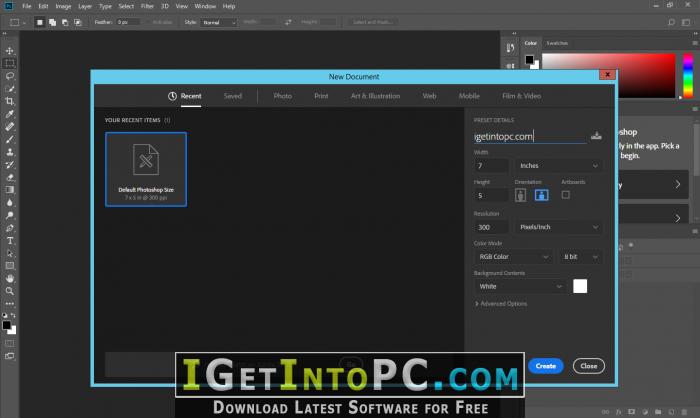Open the Edit Toolbar three-dots button
Viewport: 700px width, 418px height.
(9, 304)
